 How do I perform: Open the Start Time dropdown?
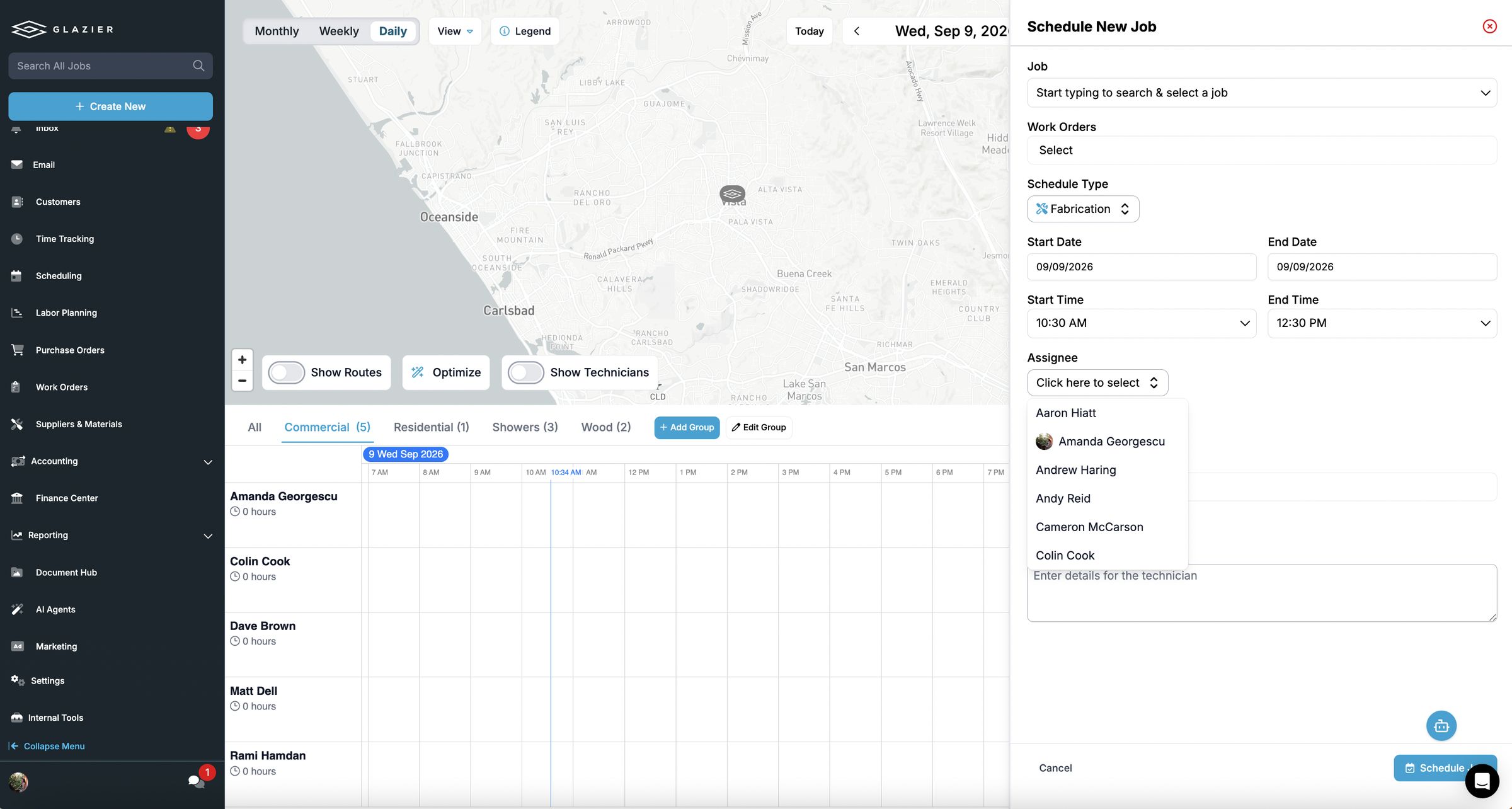[x=1142, y=323]
